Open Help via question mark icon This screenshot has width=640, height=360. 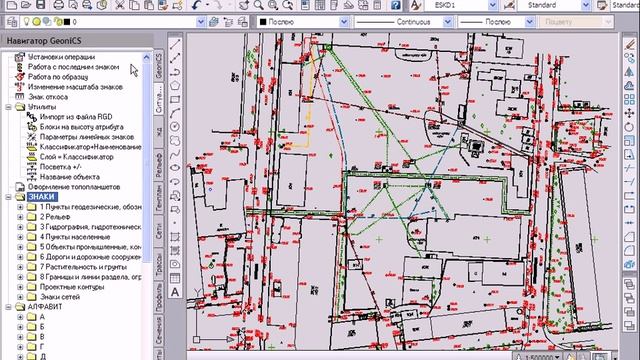395,5
